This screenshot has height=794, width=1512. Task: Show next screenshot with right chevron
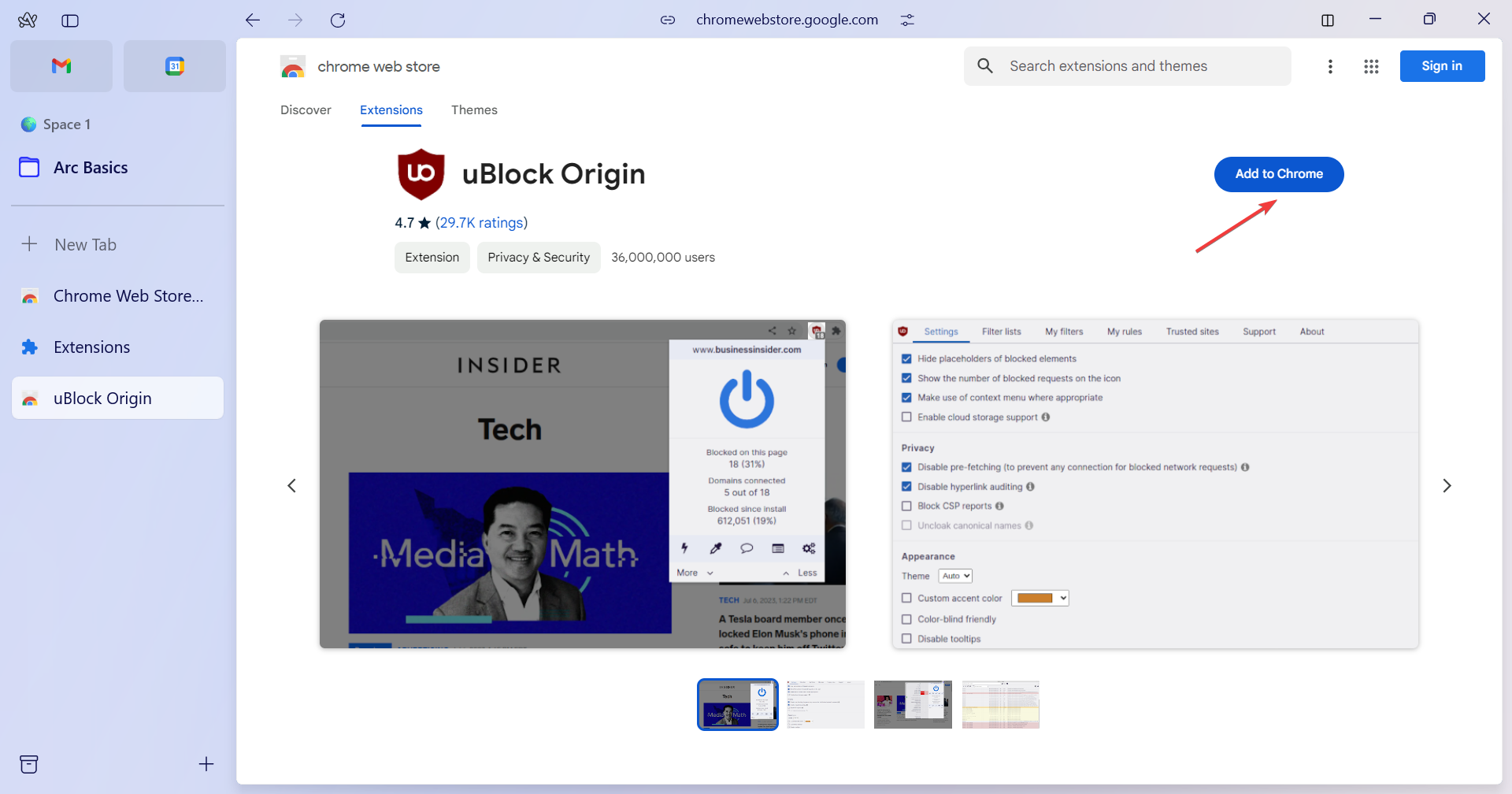[x=1447, y=486]
